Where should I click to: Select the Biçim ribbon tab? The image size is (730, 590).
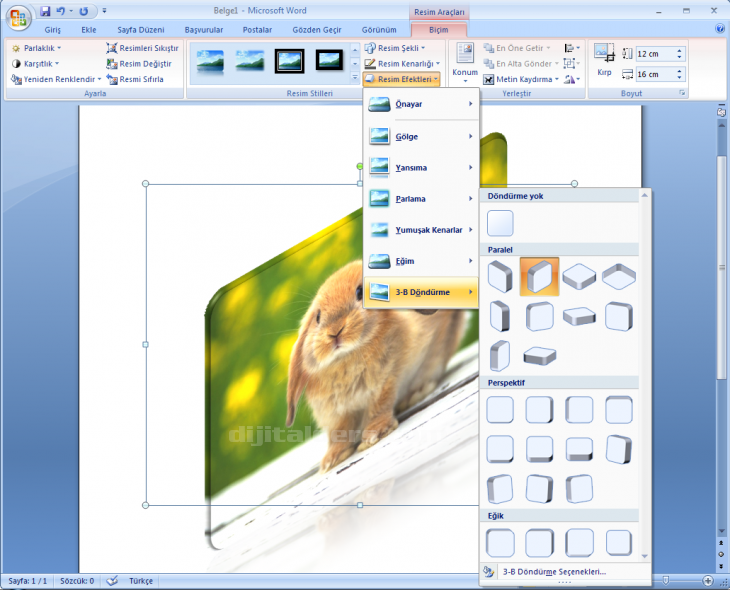(x=439, y=30)
